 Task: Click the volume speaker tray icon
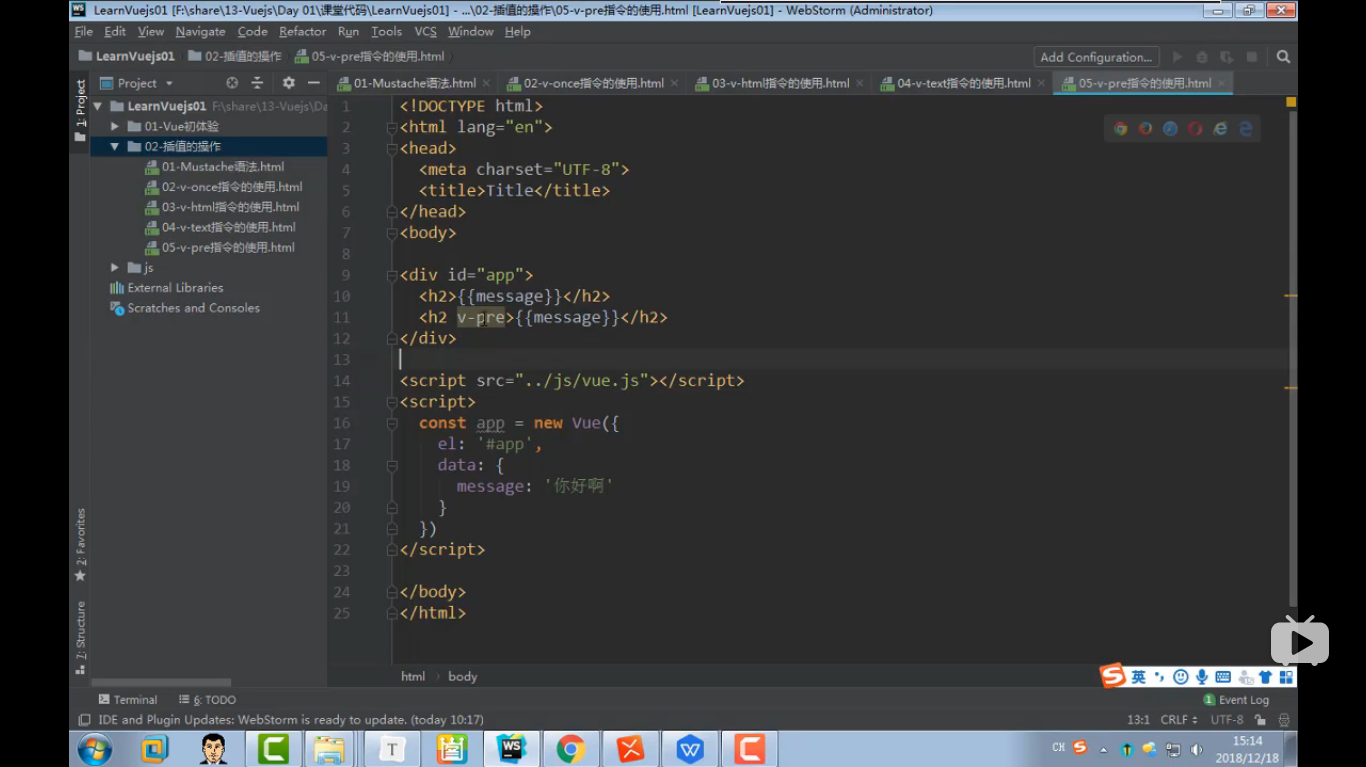(x=1197, y=748)
